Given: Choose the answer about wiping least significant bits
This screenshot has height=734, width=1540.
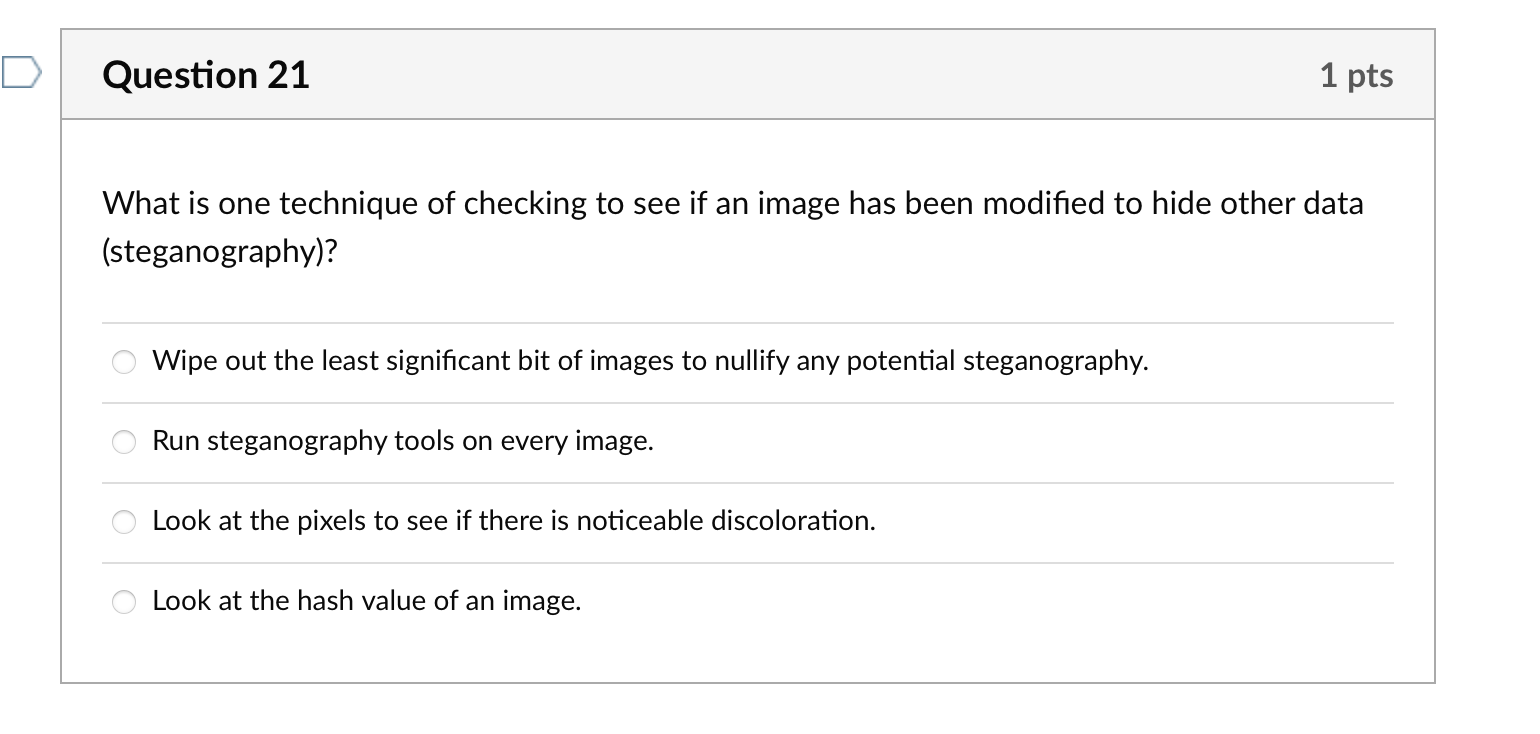Looking at the screenshot, I should (x=650, y=361).
